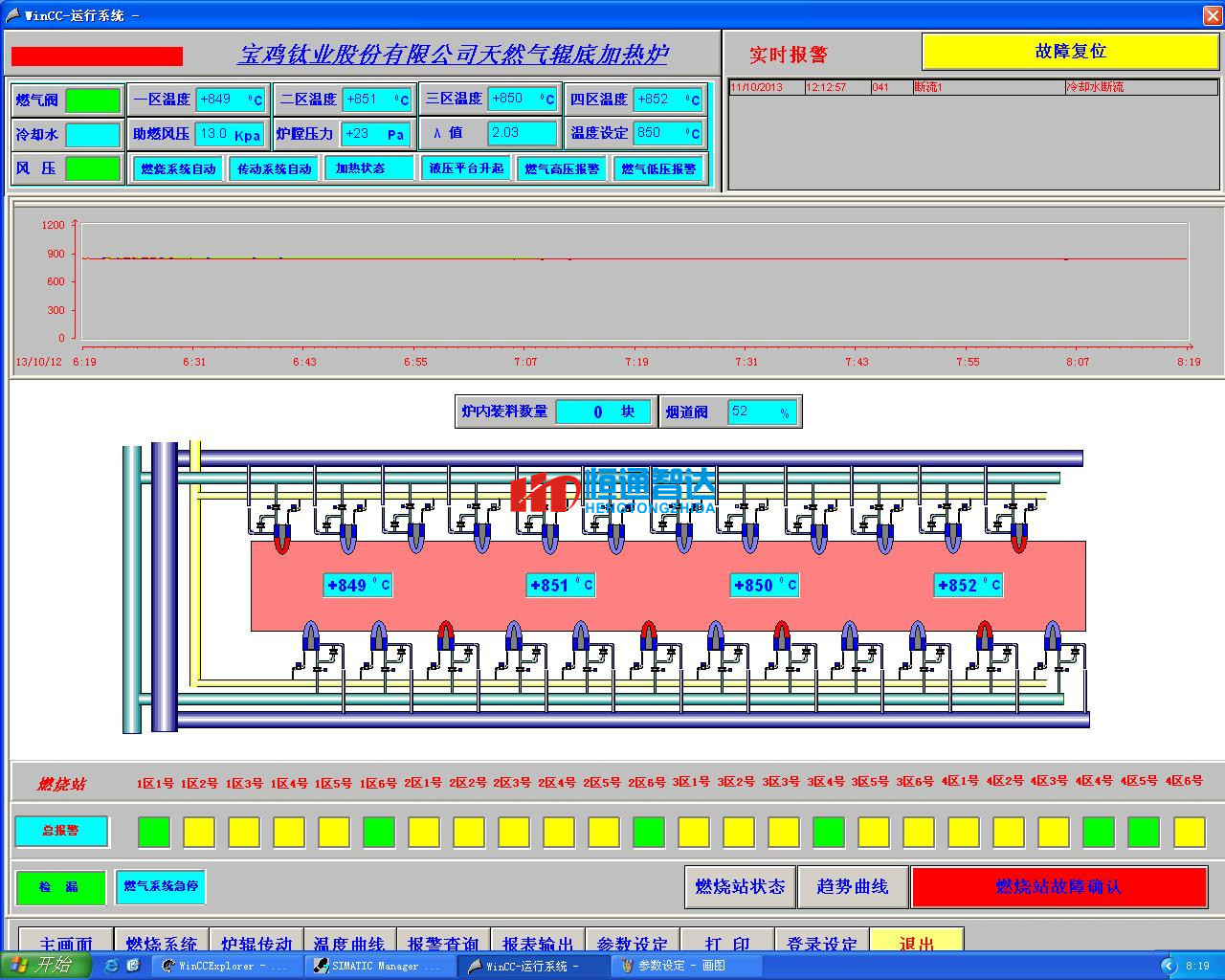Click the 燃烧站故障确认 red button

click(x=1059, y=886)
